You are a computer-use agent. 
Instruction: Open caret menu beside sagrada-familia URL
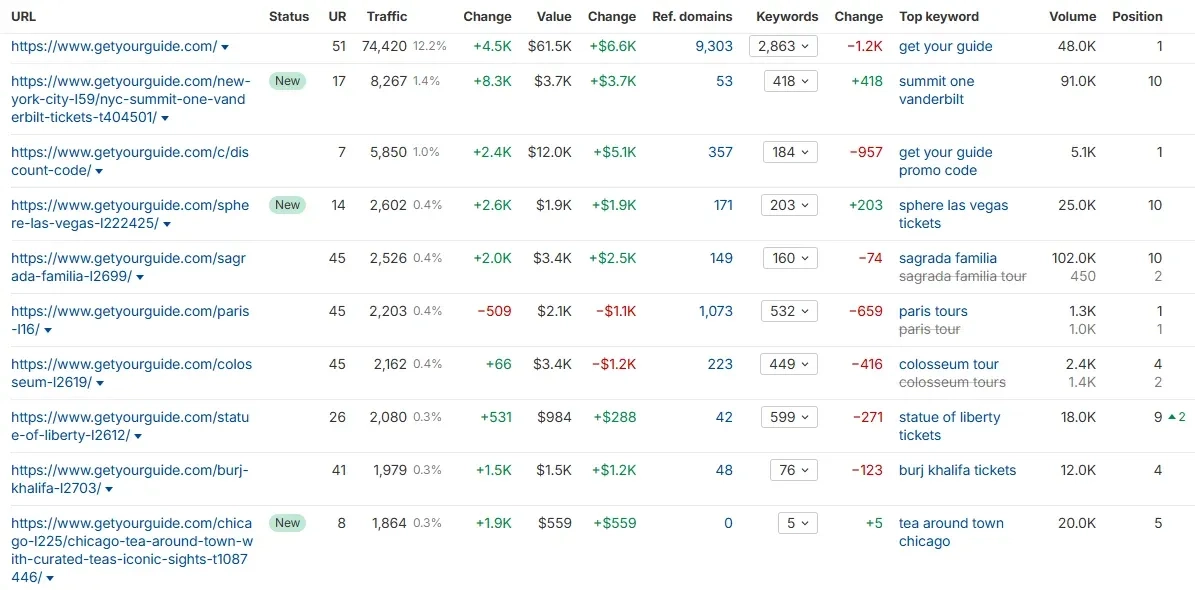[x=139, y=277]
